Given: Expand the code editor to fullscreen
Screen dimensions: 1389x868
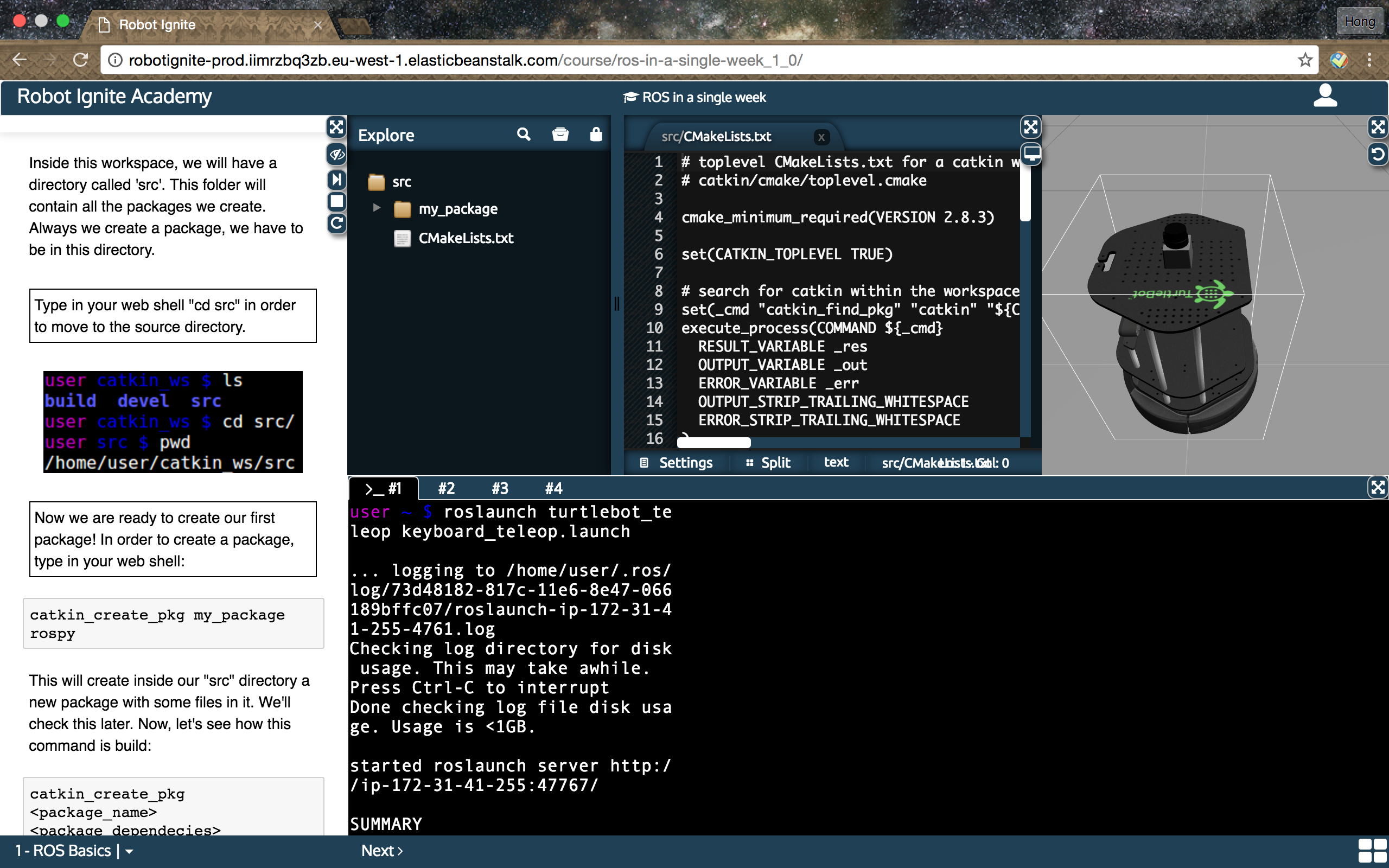Looking at the screenshot, I should click(1031, 127).
